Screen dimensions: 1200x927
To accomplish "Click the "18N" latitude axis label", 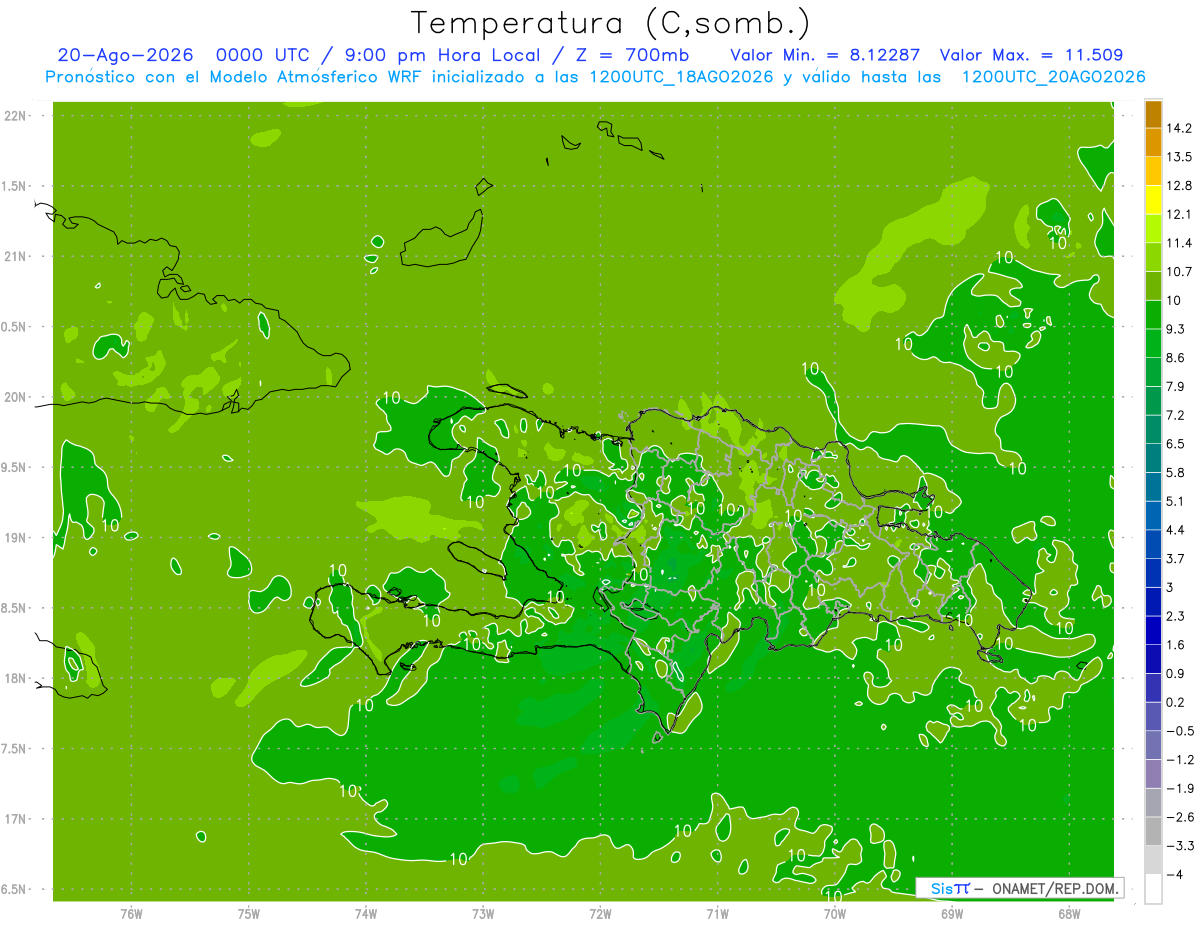I will [17, 678].
